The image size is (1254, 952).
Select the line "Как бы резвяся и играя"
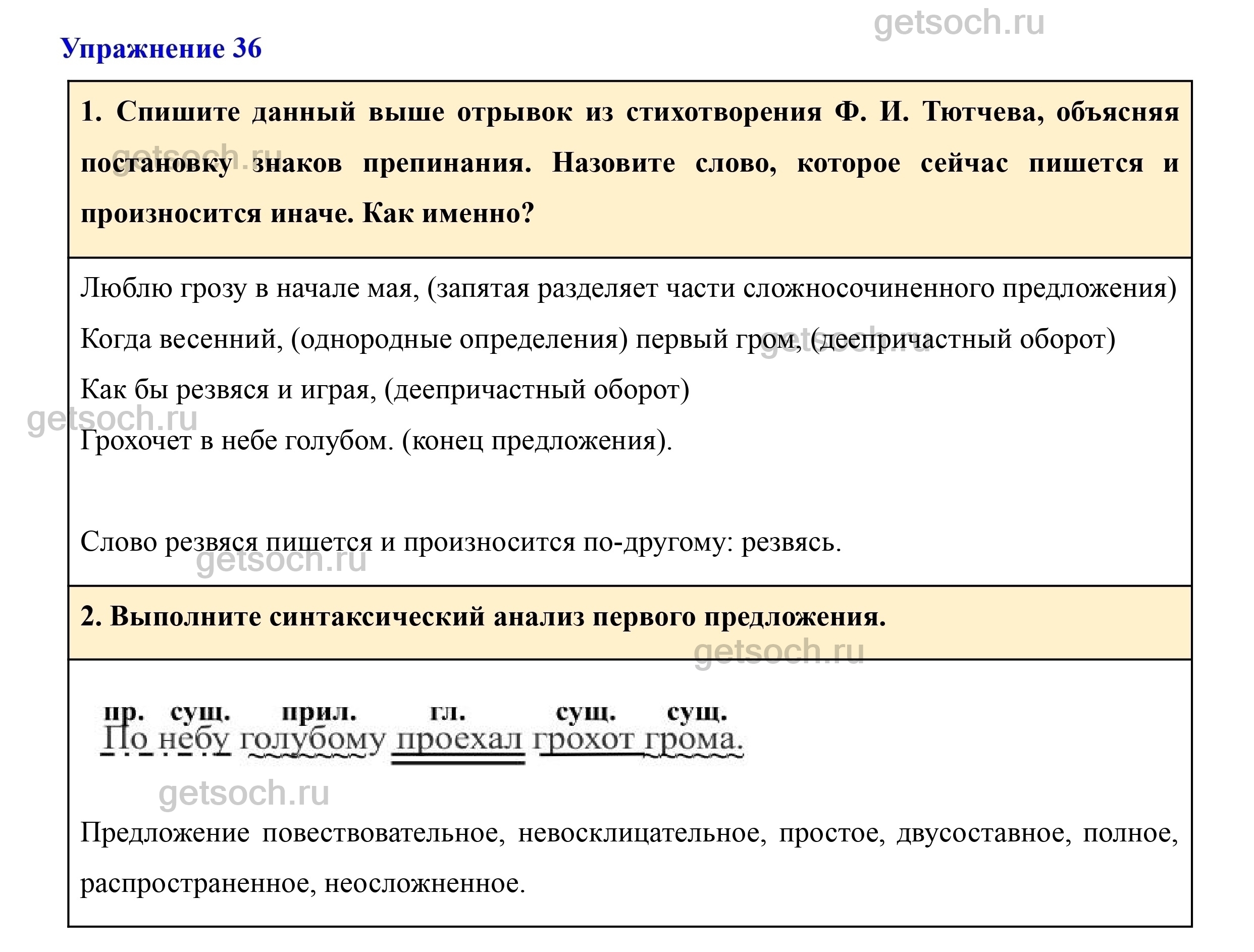228,390
